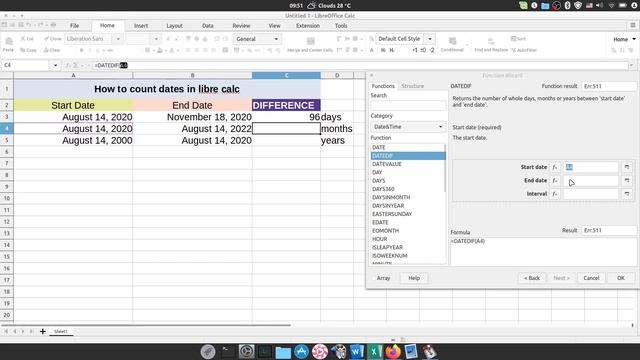Click the Cut tool
Image resolution: width=640 pixels, height=360 pixels.
[x=27, y=39]
